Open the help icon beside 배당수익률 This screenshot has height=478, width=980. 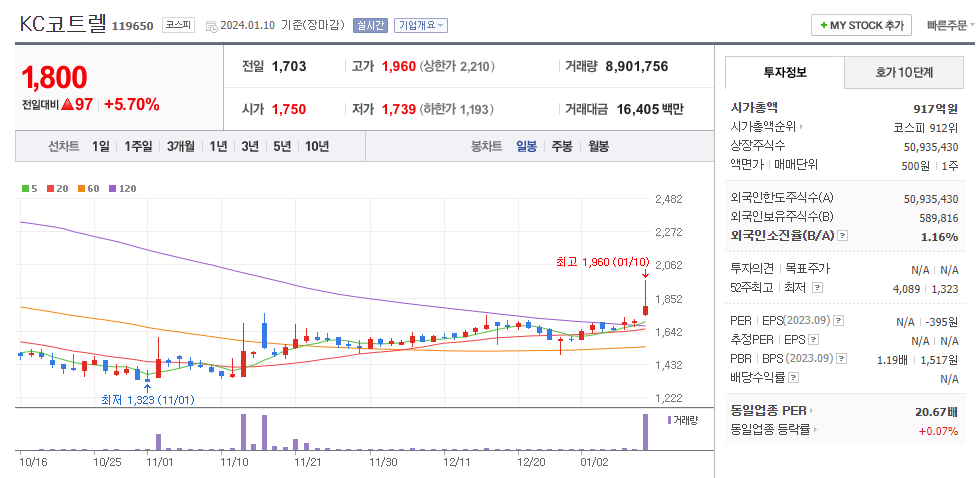[793, 378]
